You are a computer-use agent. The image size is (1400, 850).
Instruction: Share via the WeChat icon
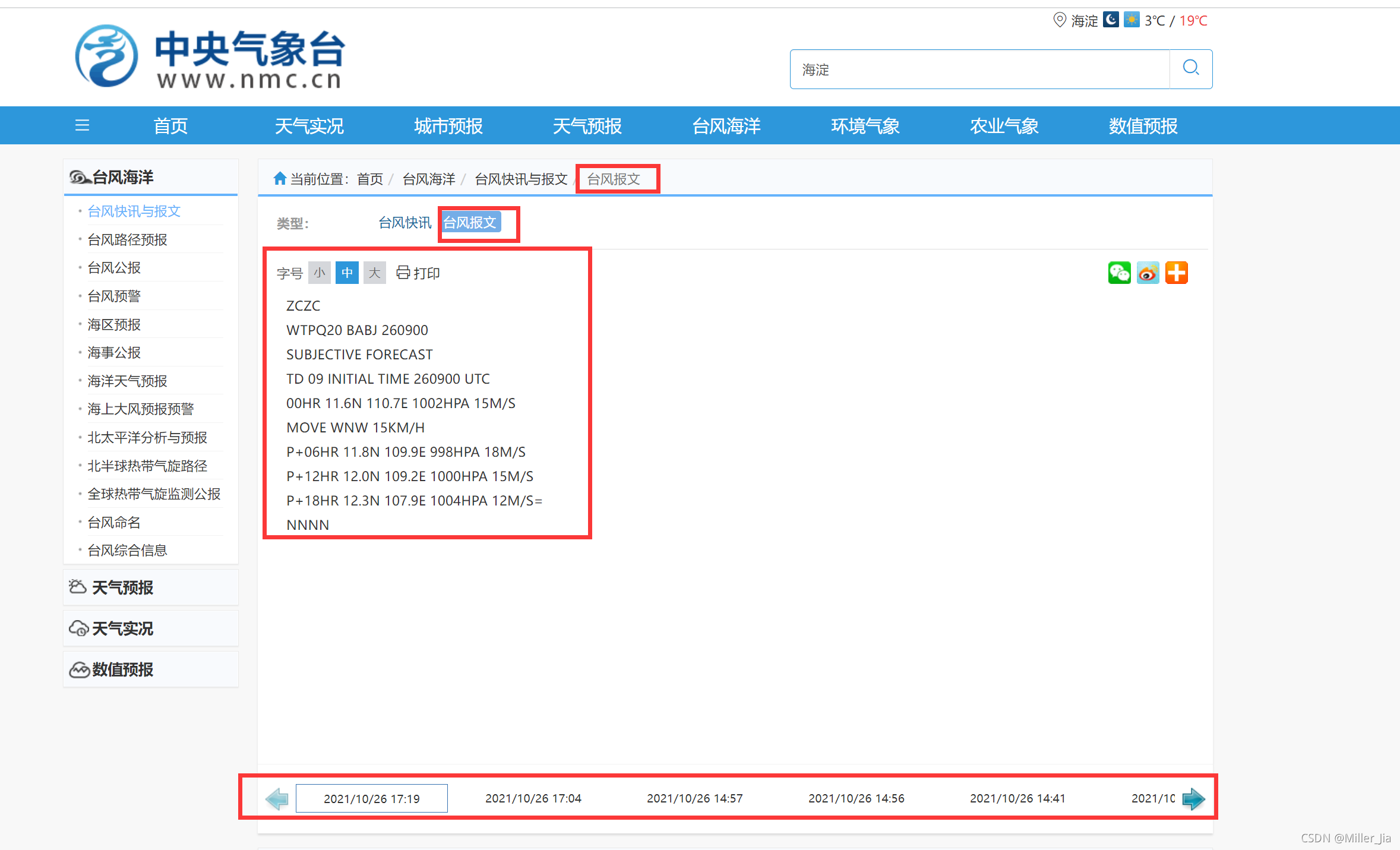1119,273
